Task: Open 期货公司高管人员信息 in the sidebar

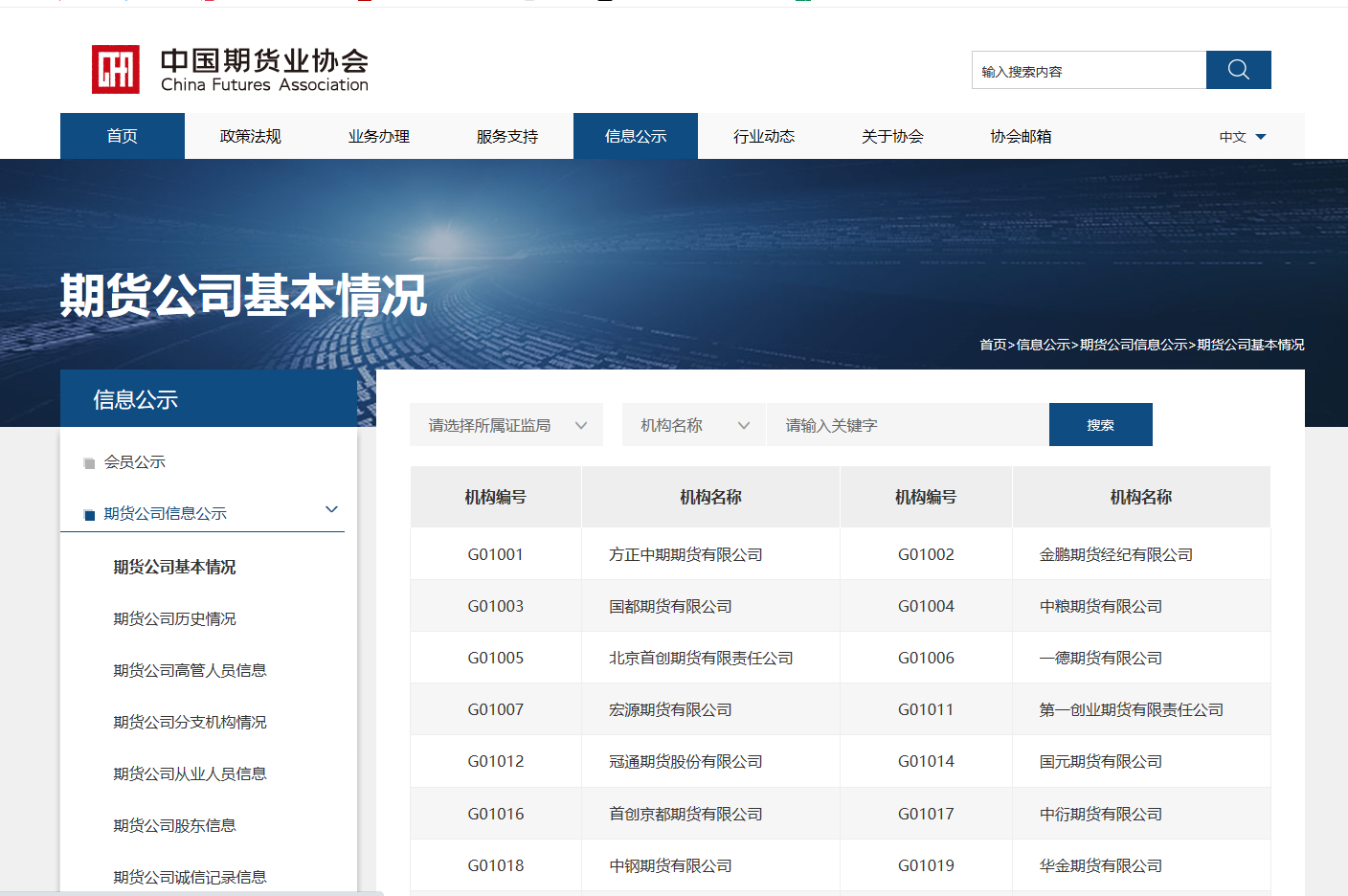Action: point(191,670)
